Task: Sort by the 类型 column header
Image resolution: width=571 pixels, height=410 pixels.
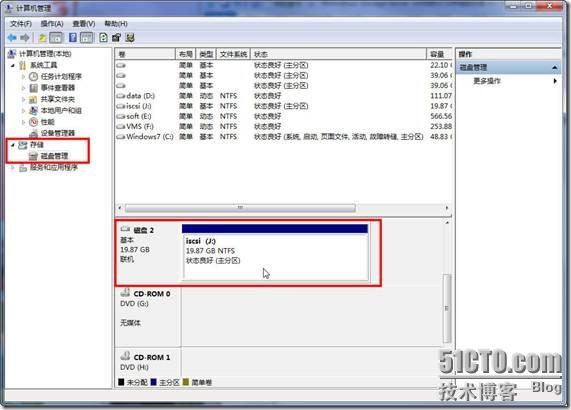Action: click(206, 54)
